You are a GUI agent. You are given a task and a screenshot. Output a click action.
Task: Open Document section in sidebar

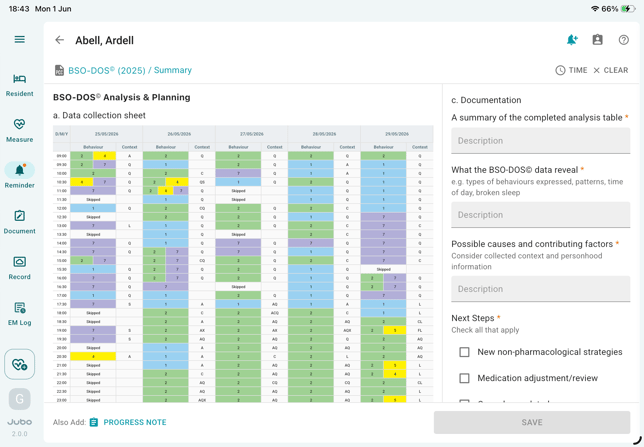(19, 222)
